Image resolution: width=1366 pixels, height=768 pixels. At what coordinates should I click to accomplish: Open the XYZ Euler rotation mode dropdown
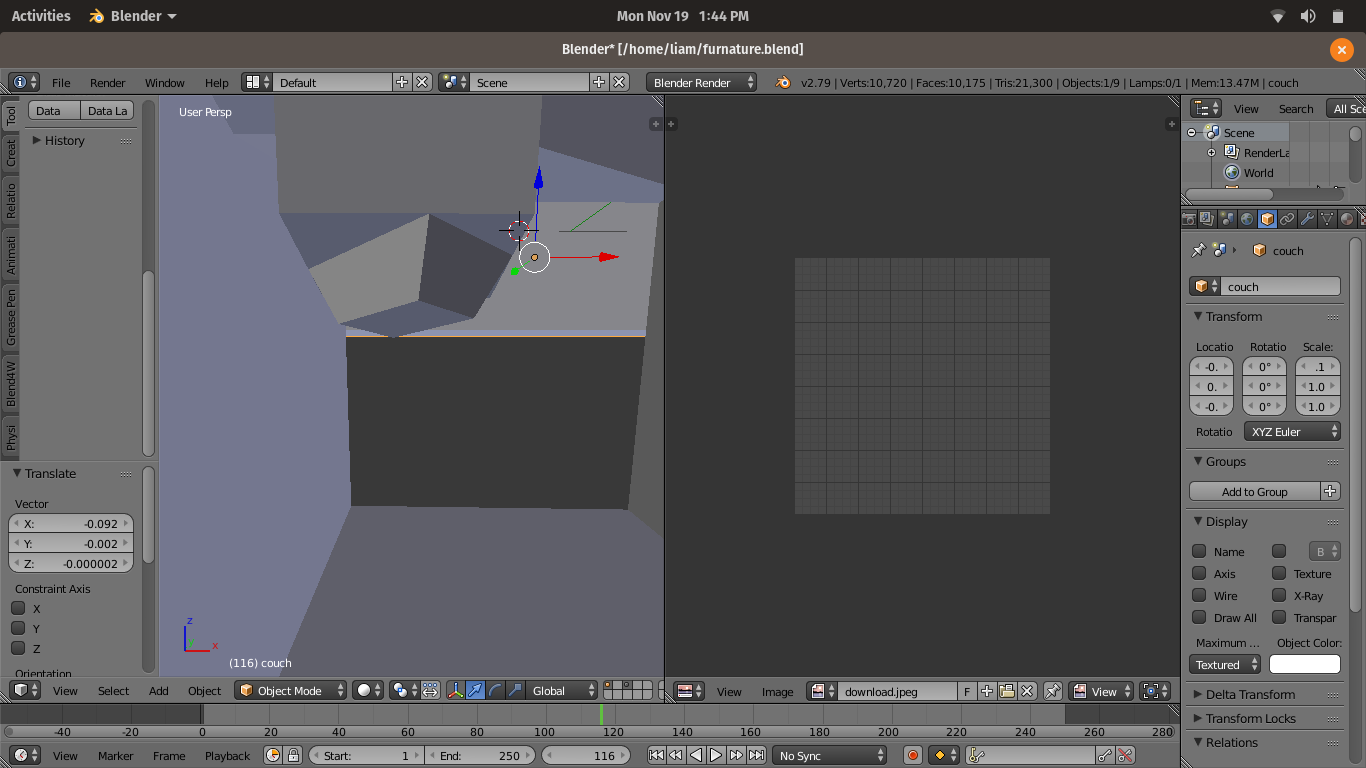point(1292,432)
